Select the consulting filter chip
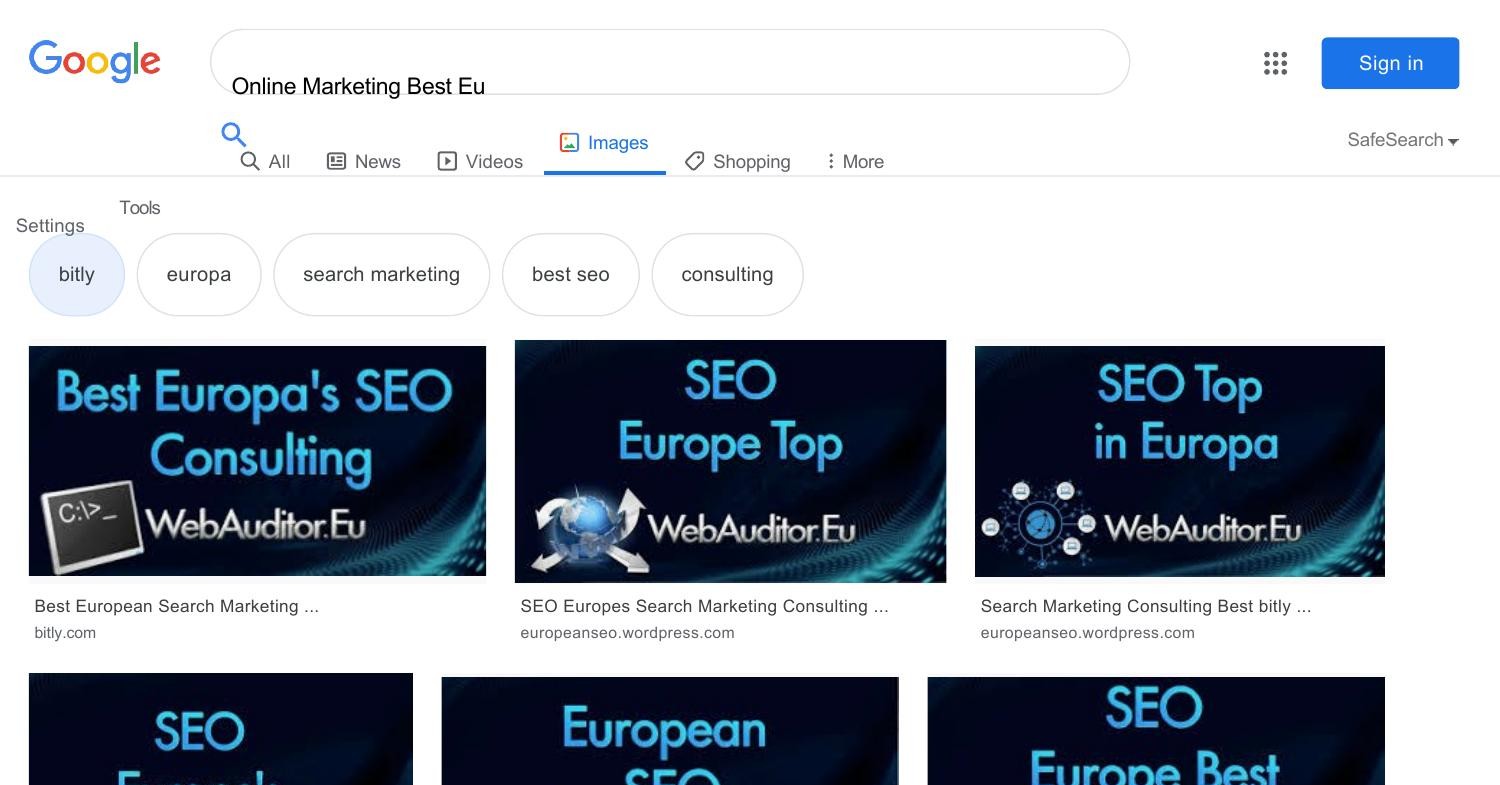 [727, 275]
